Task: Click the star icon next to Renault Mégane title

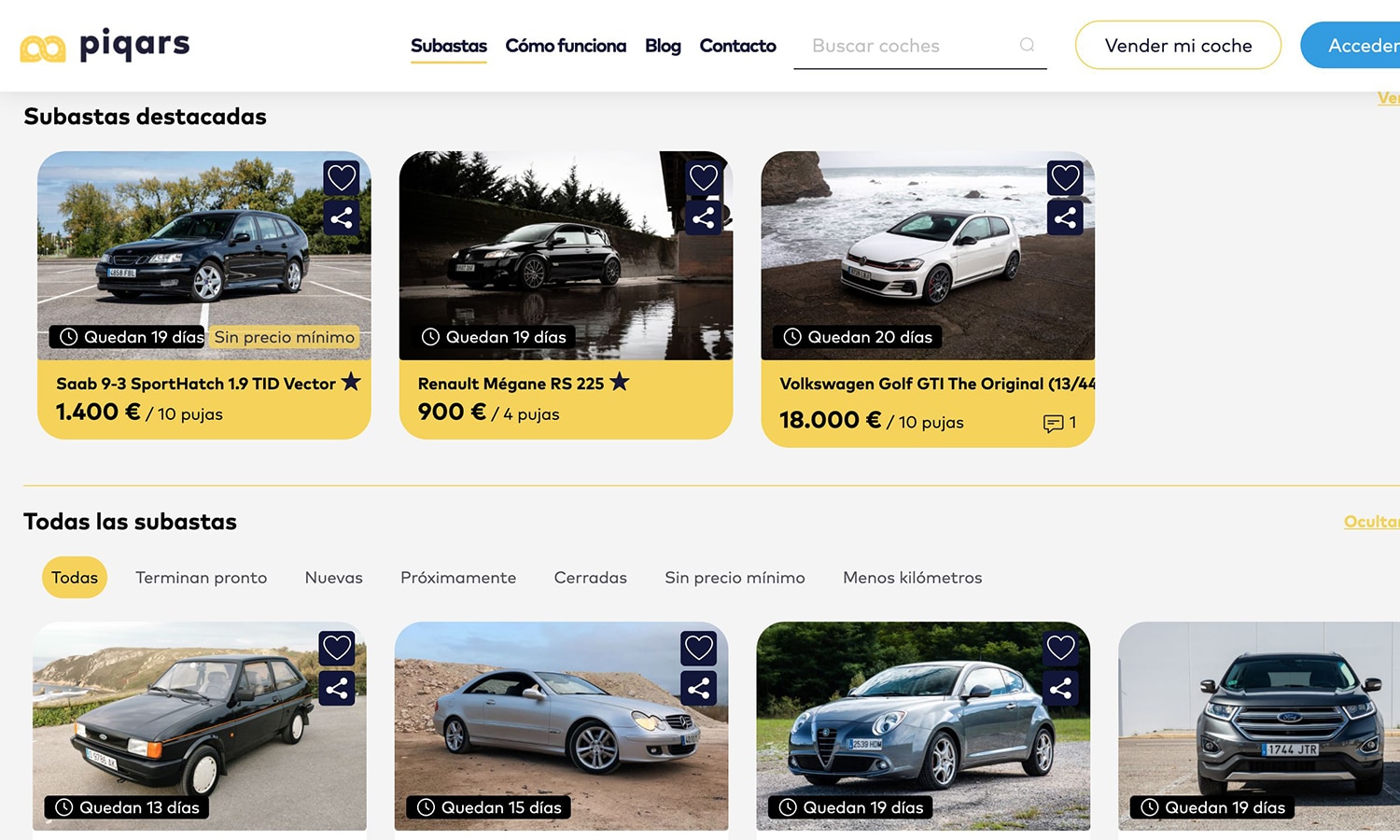Action: click(x=620, y=381)
